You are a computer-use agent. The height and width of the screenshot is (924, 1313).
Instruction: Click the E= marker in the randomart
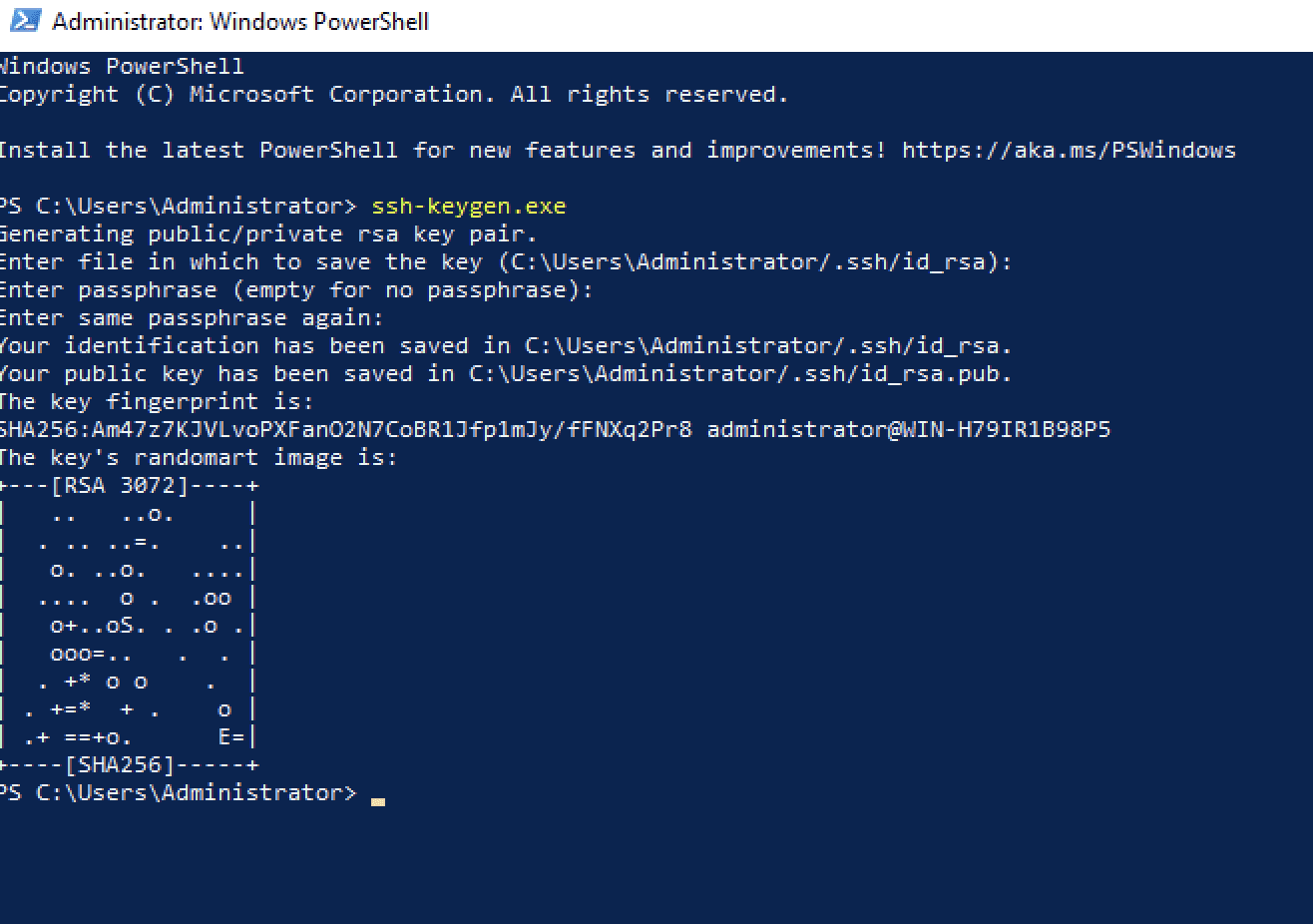231,737
